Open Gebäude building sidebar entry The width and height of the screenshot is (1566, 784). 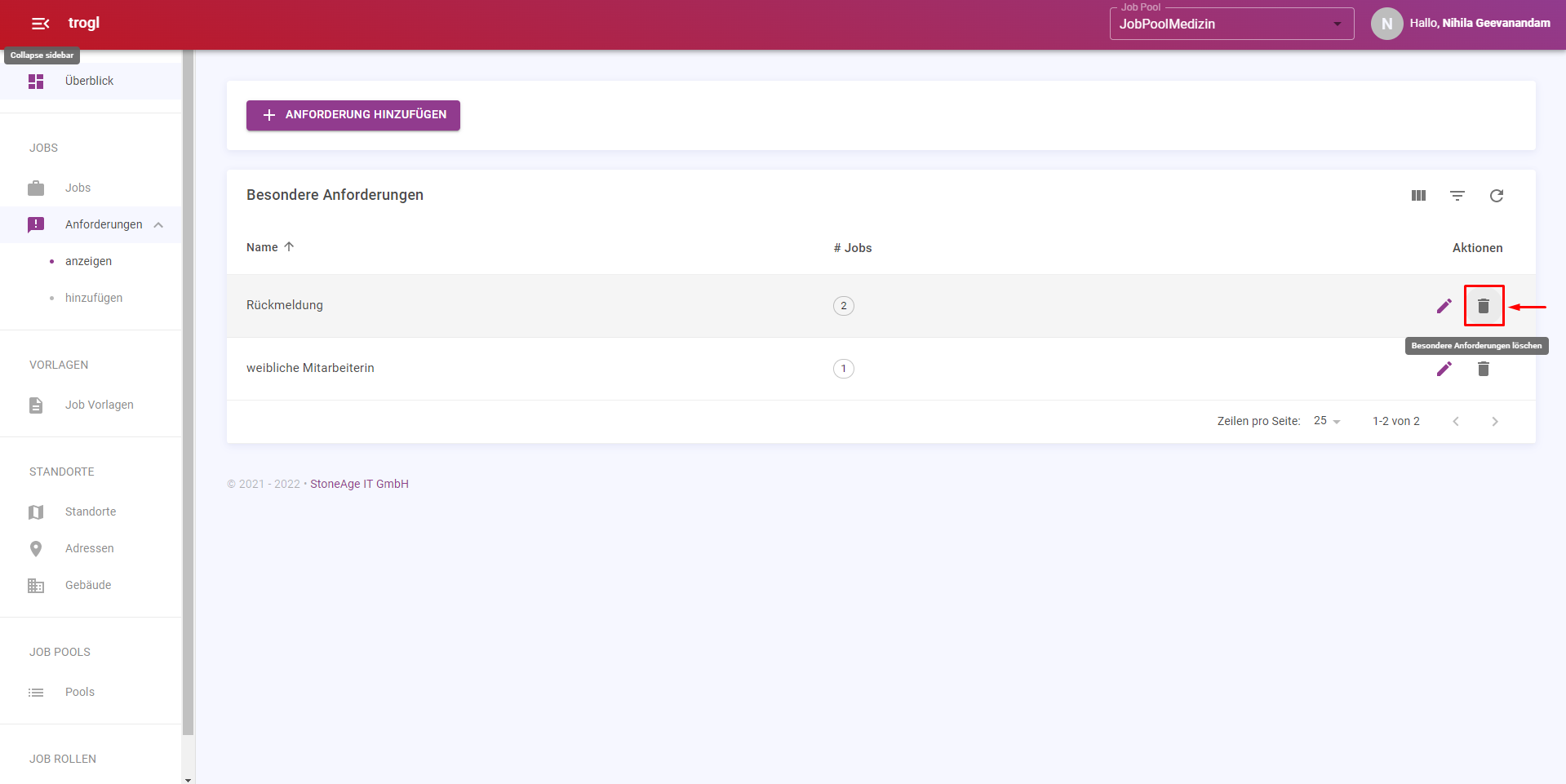tap(91, 585)
